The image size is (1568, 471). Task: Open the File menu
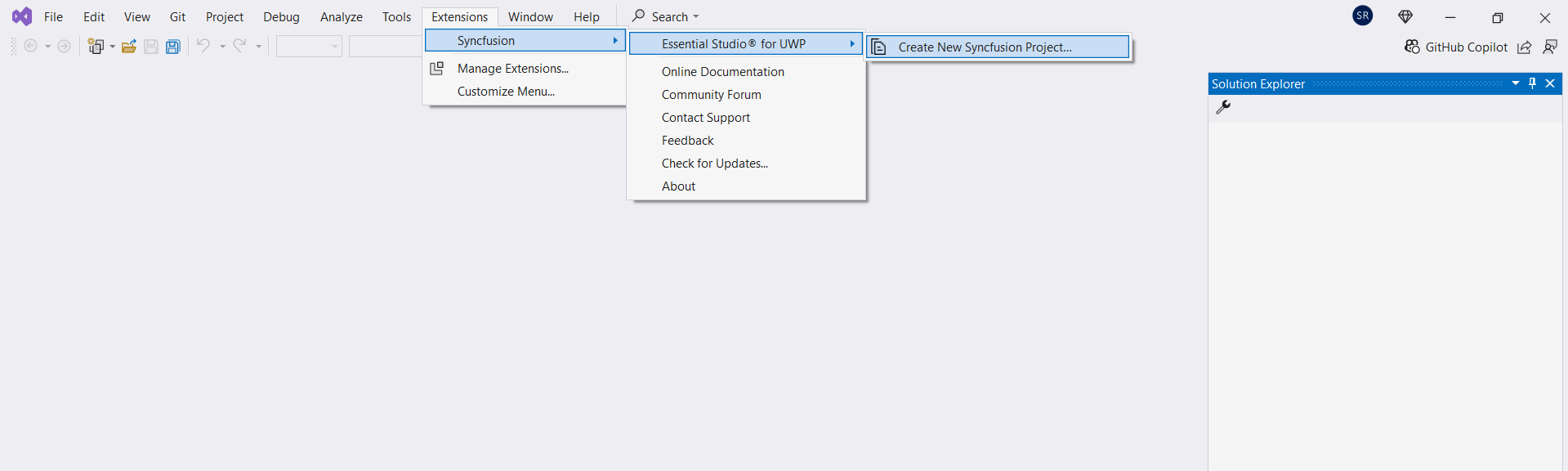[x=53, y=17]
